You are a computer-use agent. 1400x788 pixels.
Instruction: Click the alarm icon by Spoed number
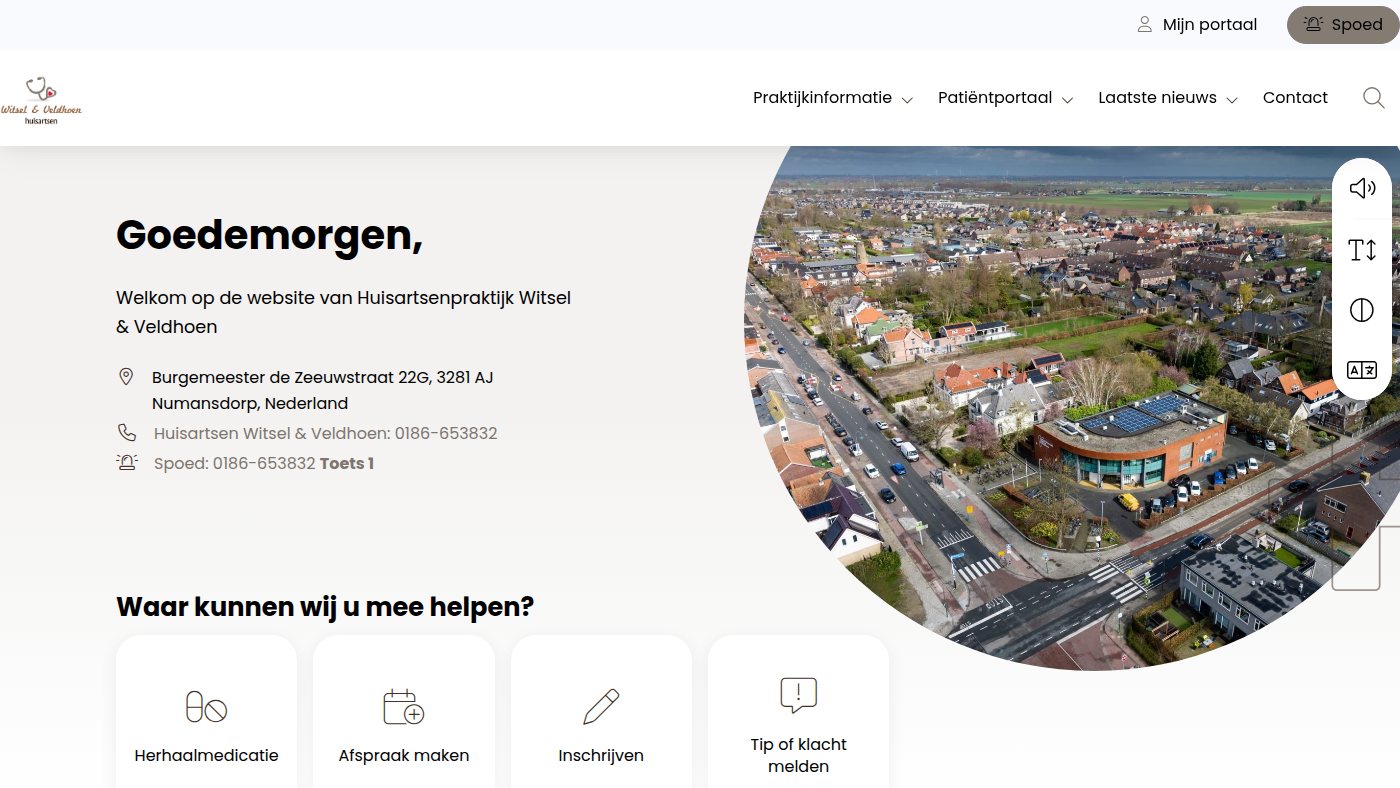pyautogui.click(x=126, y=463)
